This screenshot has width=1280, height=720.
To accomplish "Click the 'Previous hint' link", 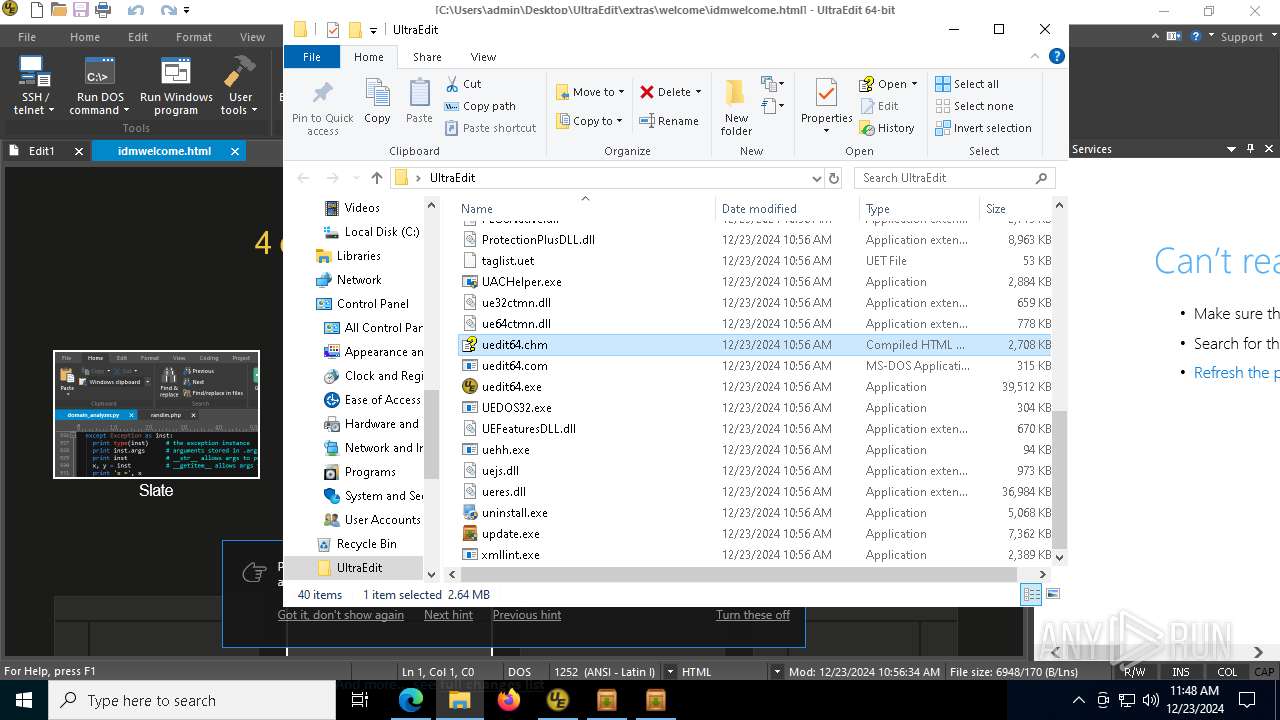I will coord(527,615).
